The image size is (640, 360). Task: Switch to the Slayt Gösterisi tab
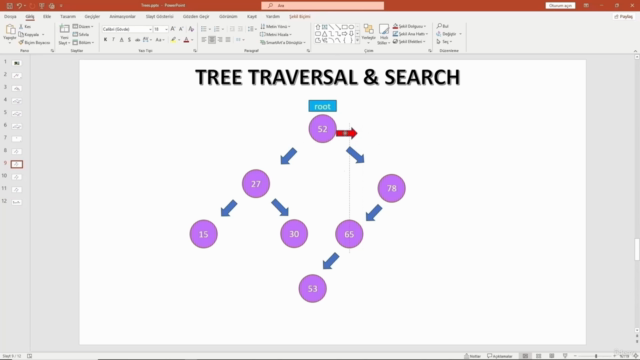coord(160,17)
